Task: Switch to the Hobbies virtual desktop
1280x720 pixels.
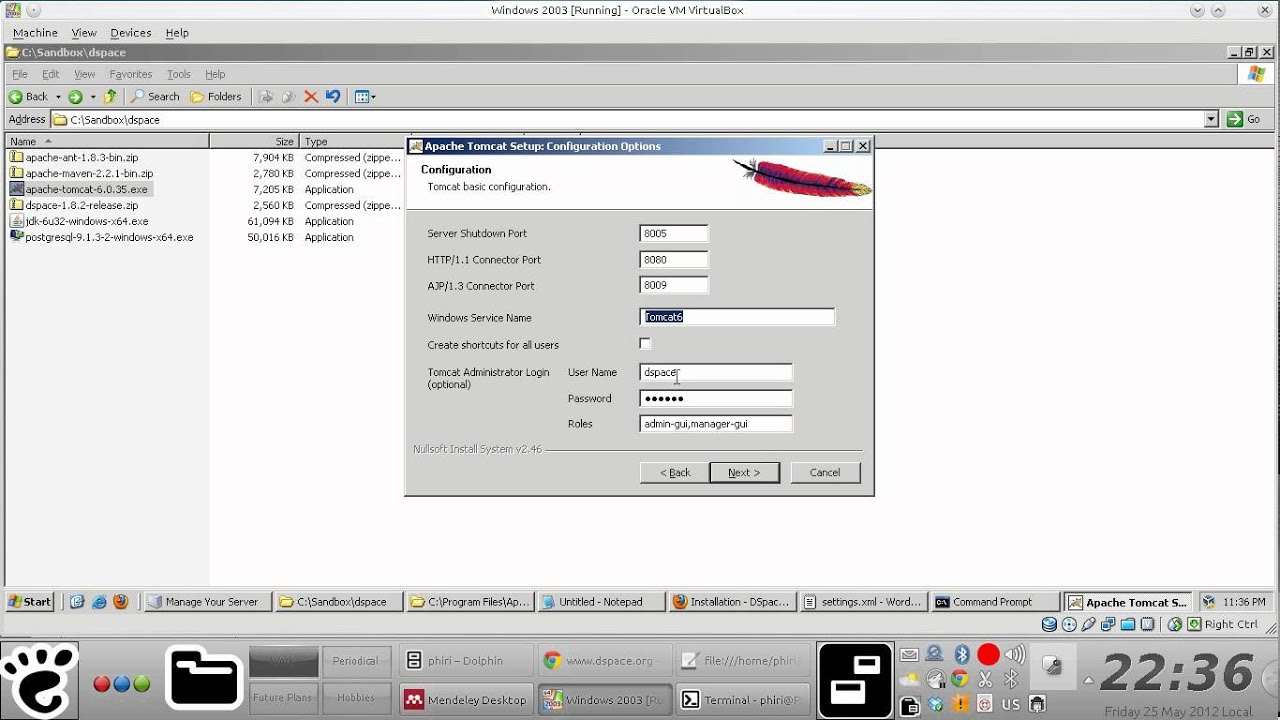Action: (356, 697)
